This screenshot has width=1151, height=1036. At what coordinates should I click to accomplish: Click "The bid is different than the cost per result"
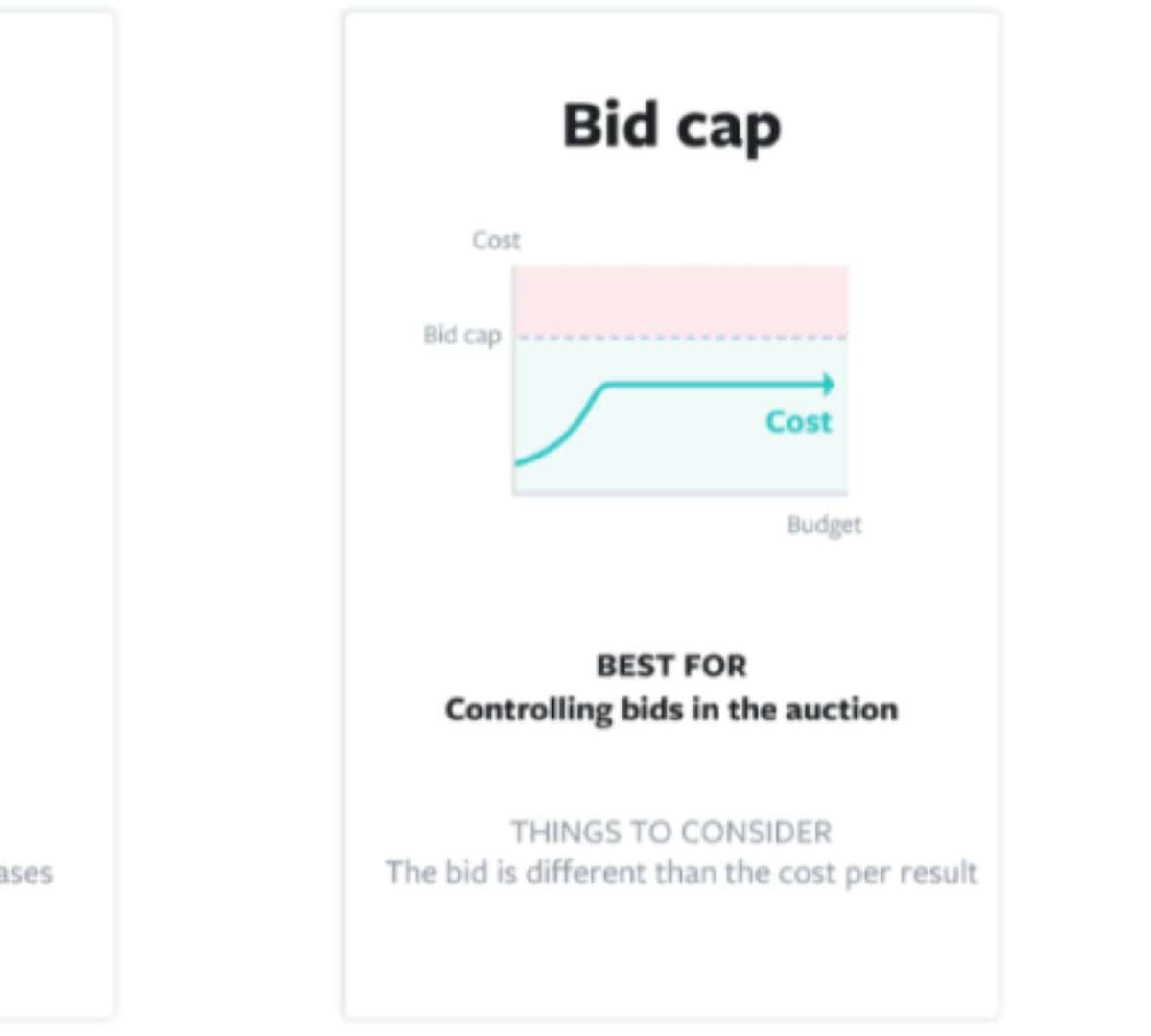click(x=681, y=873)
